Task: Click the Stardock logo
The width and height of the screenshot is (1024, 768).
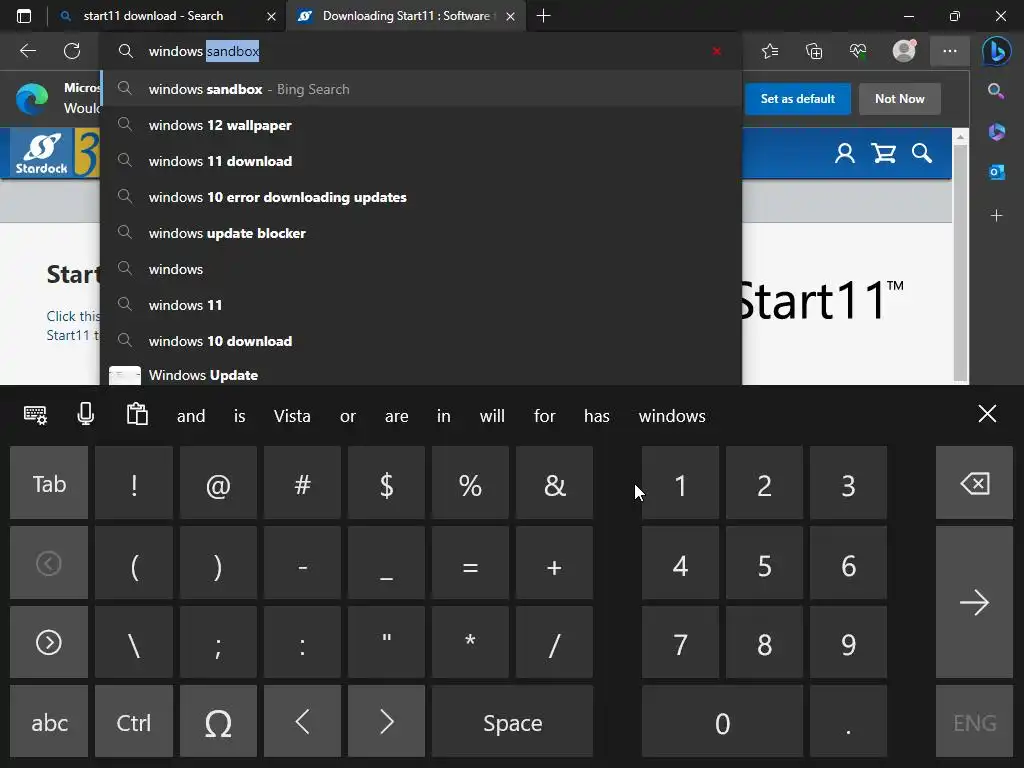Action: (42, 153)
